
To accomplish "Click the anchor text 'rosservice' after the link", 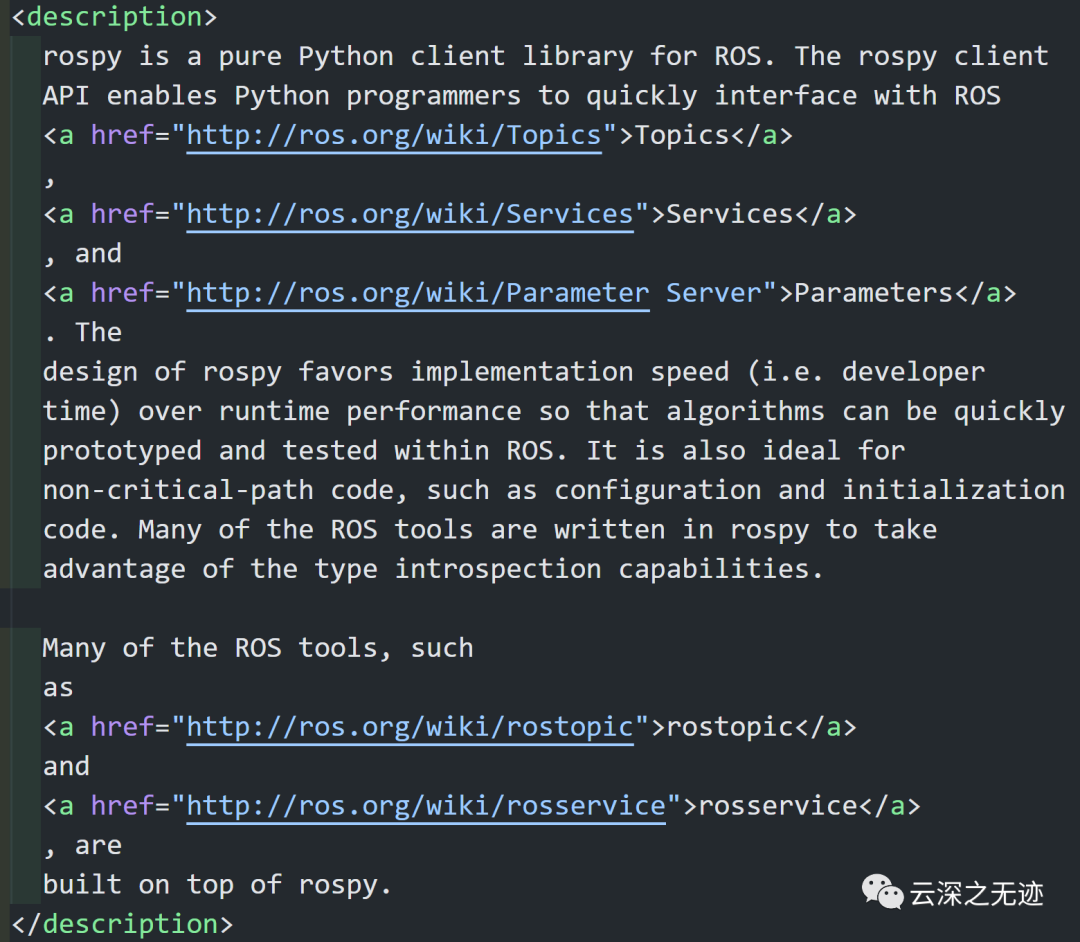I will (778, 806).
